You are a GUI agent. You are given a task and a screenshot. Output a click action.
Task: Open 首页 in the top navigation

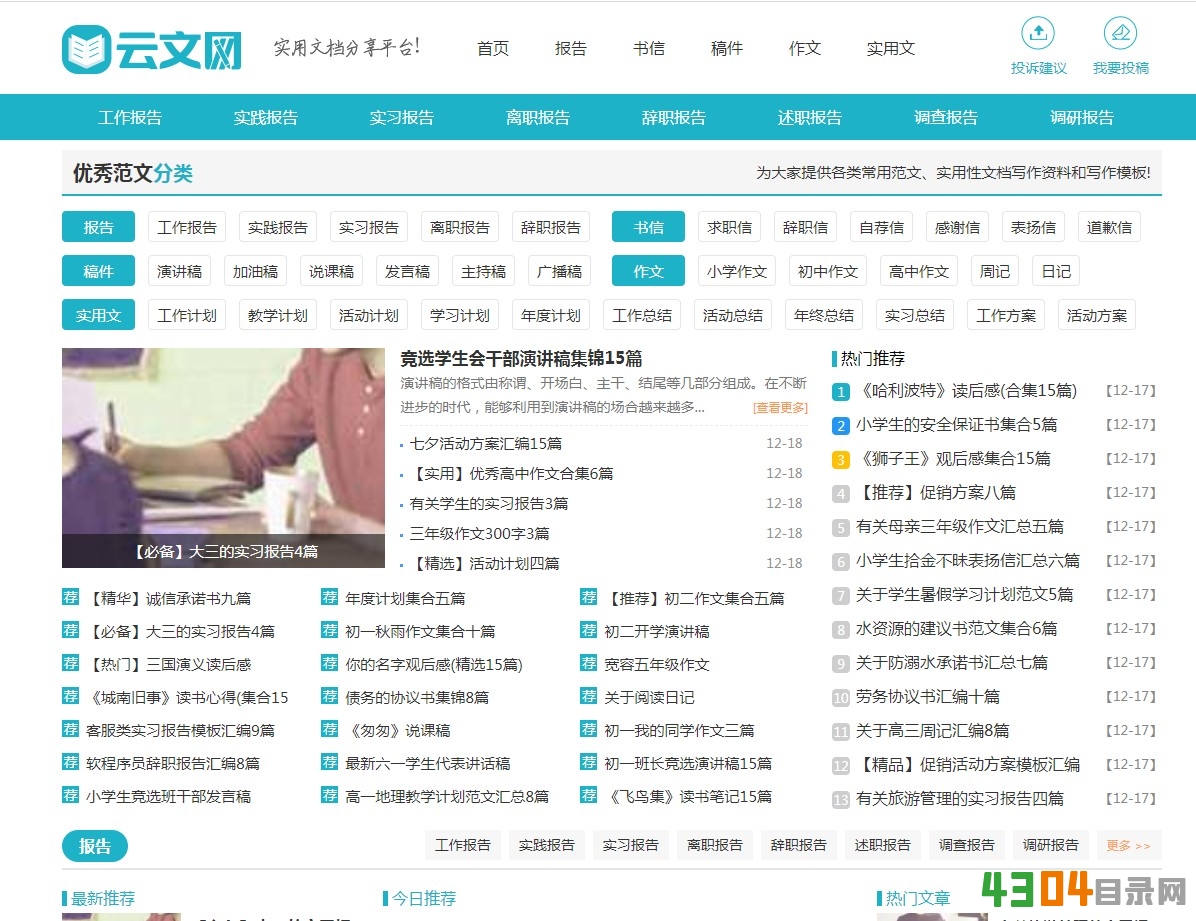point(493,49)
